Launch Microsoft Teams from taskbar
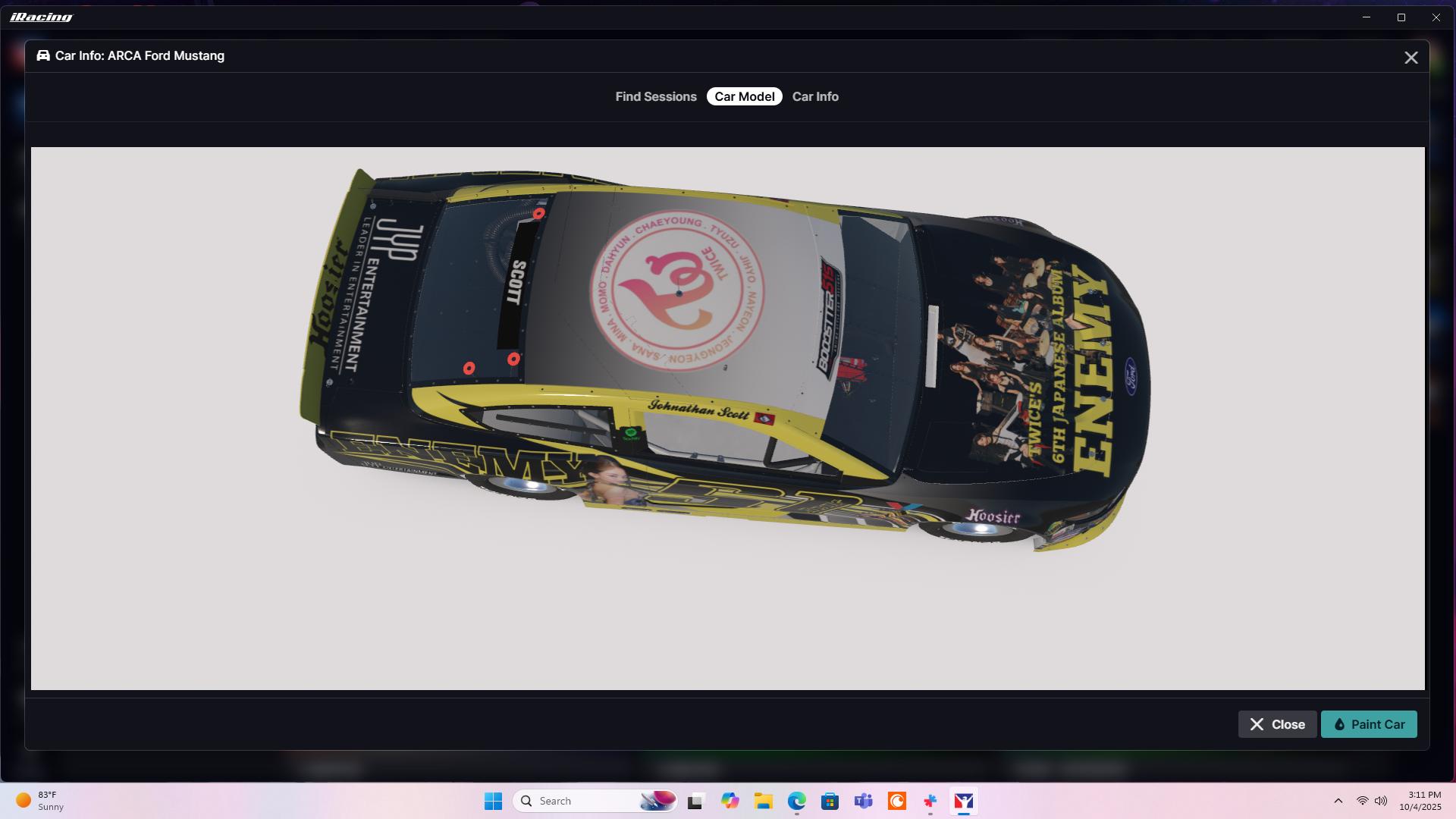Screen dimensions: 1456x819 coord(863,801)
